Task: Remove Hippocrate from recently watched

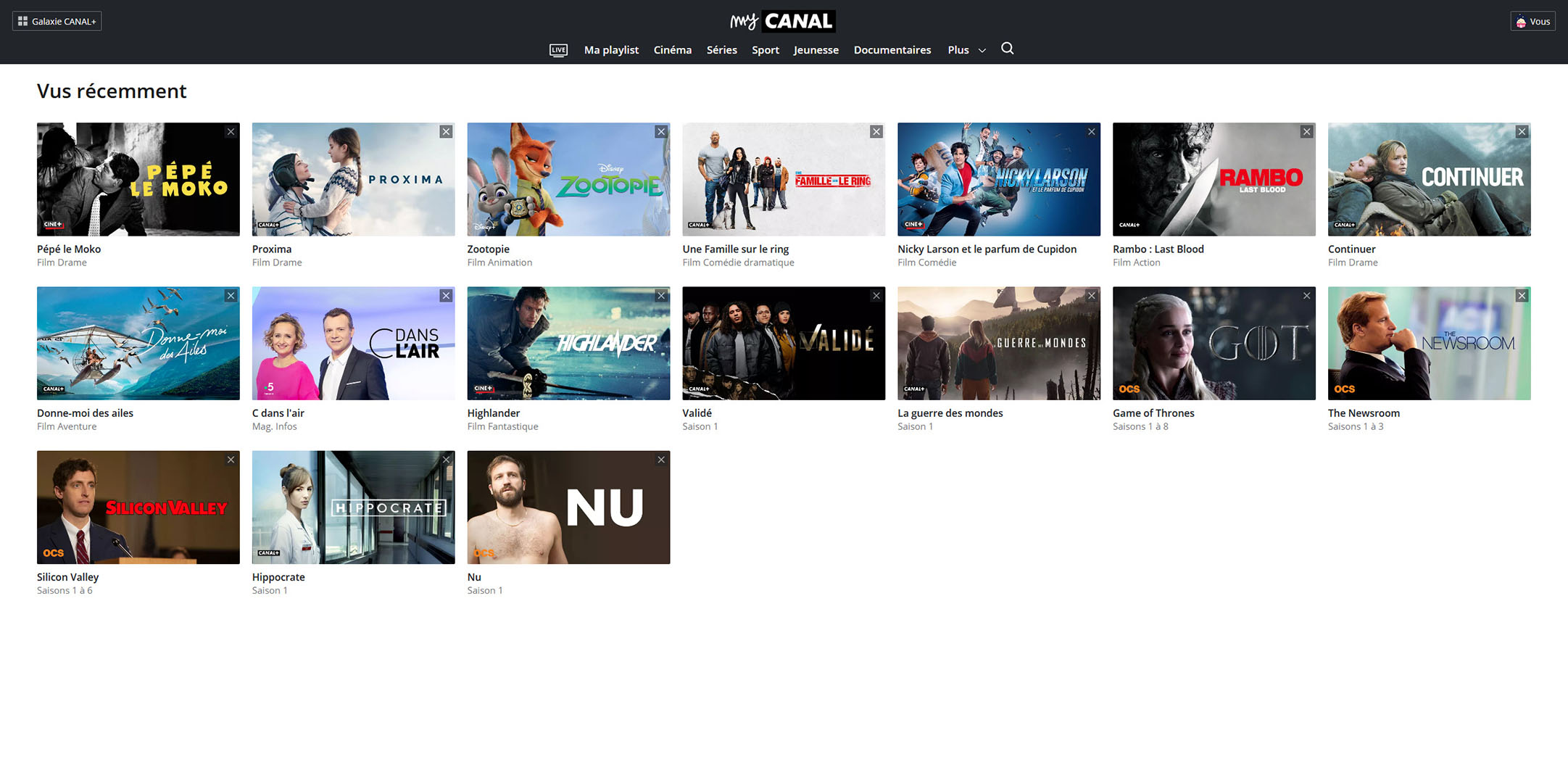Action: [446, 460]
